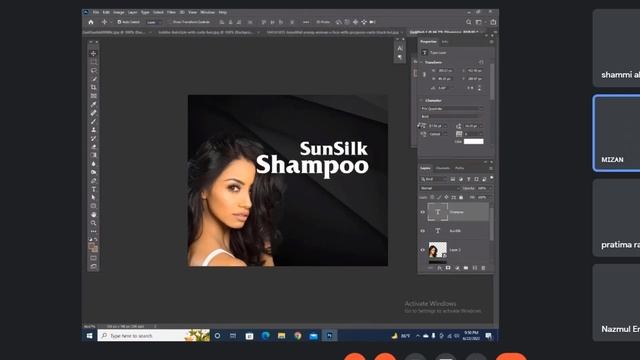Select the Horizontal Type tool
The height and width of the screenshot is (360, 640).
[93, 189]
